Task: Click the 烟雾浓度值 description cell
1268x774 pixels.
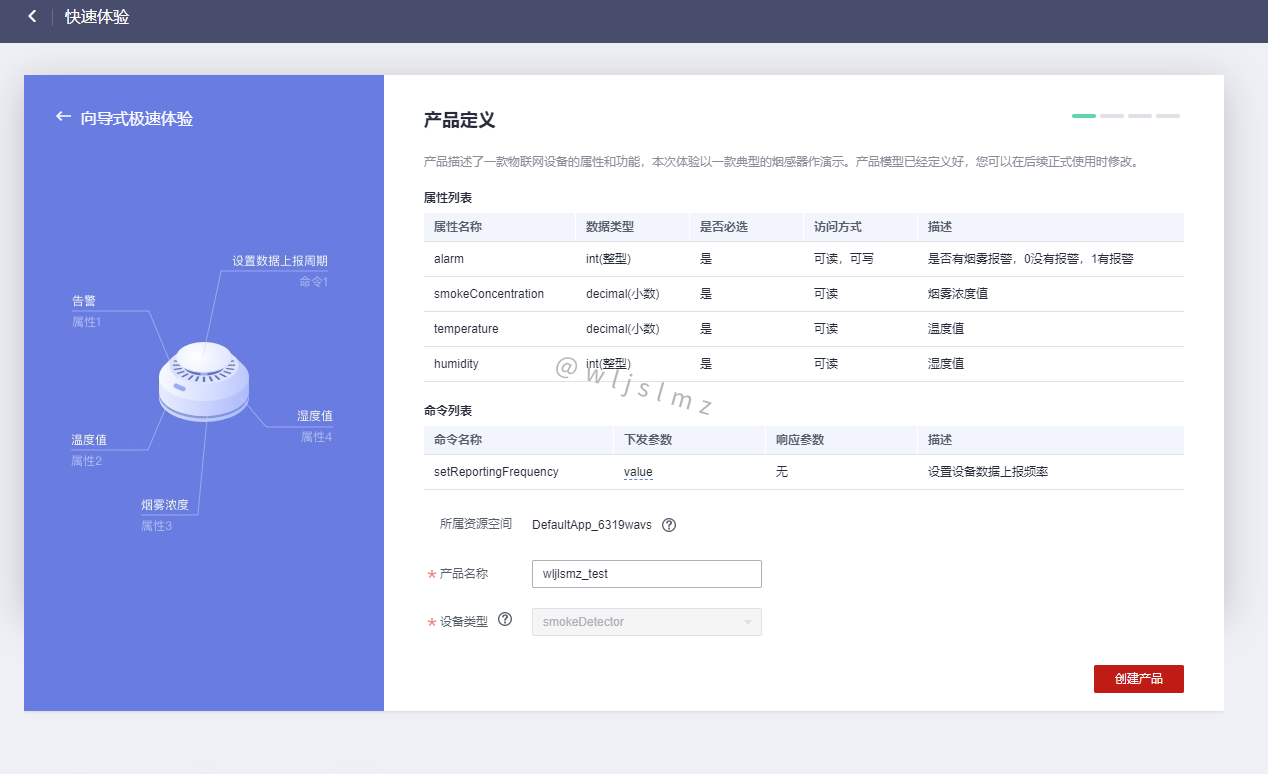Action: point(958,294)
